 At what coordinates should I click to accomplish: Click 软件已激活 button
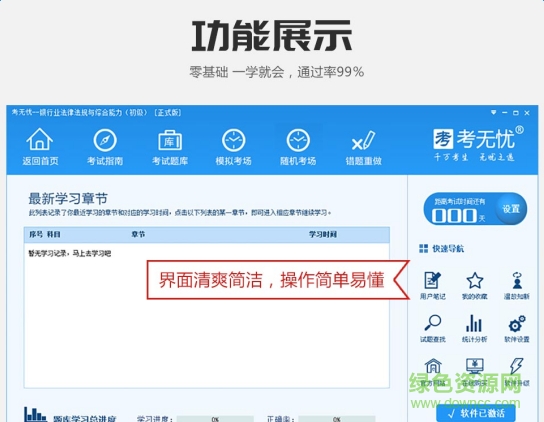point(476,413)
